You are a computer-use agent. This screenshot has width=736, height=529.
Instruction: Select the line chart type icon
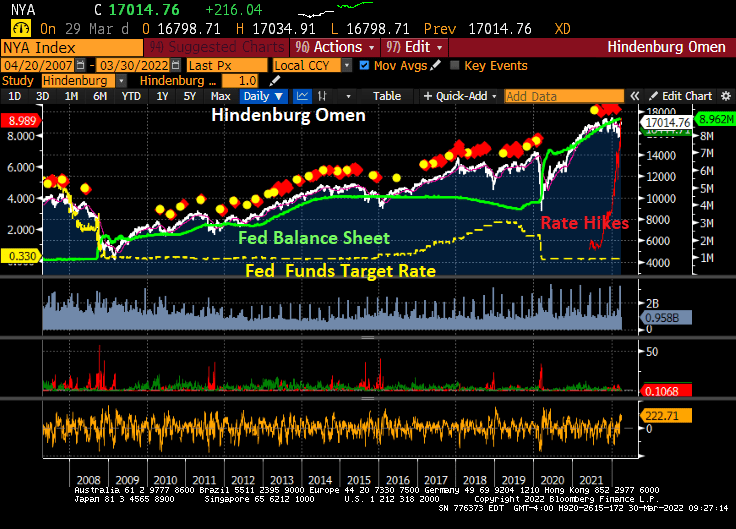(x=304, y=96)
